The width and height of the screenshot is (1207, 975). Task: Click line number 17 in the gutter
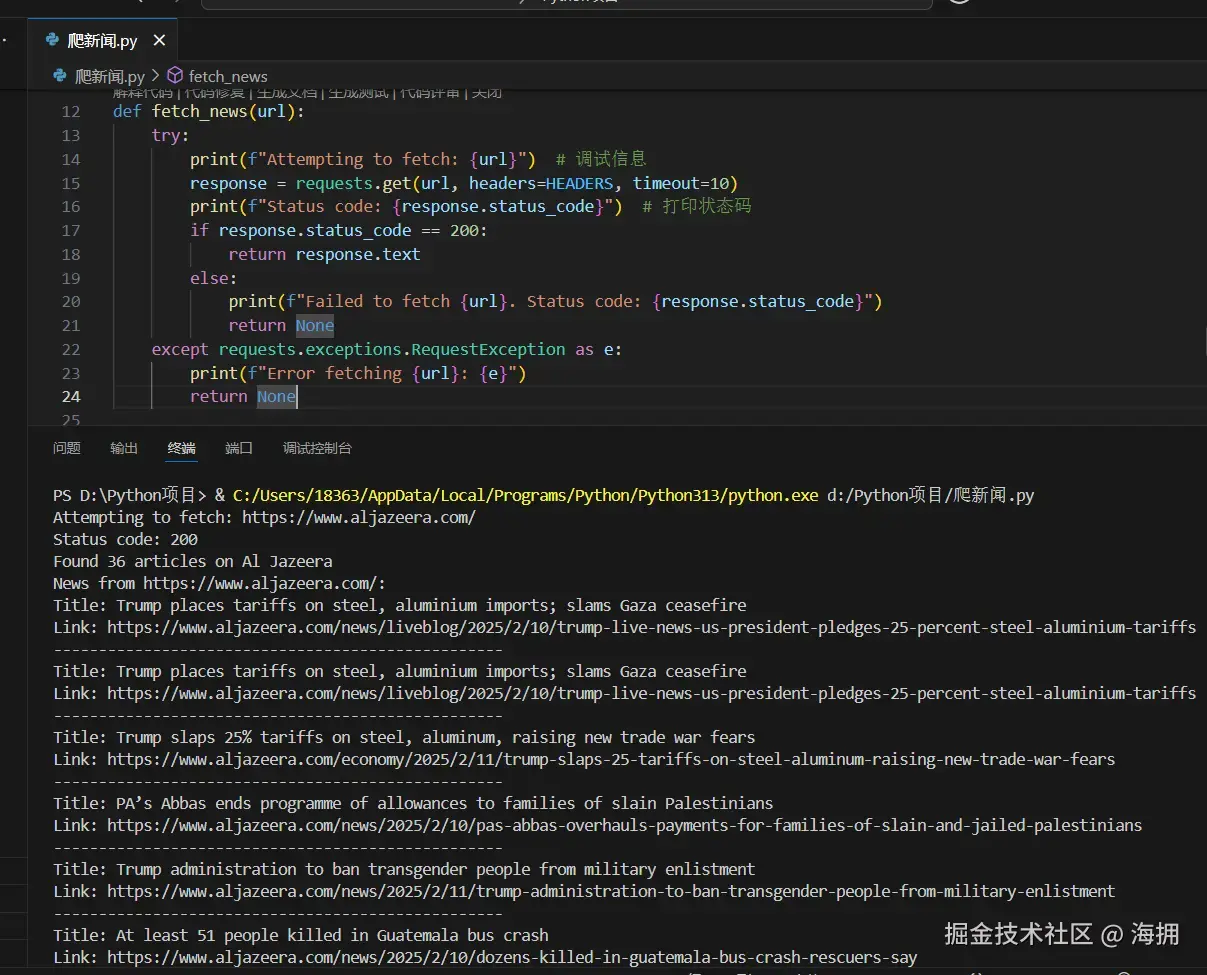point(70,230)
